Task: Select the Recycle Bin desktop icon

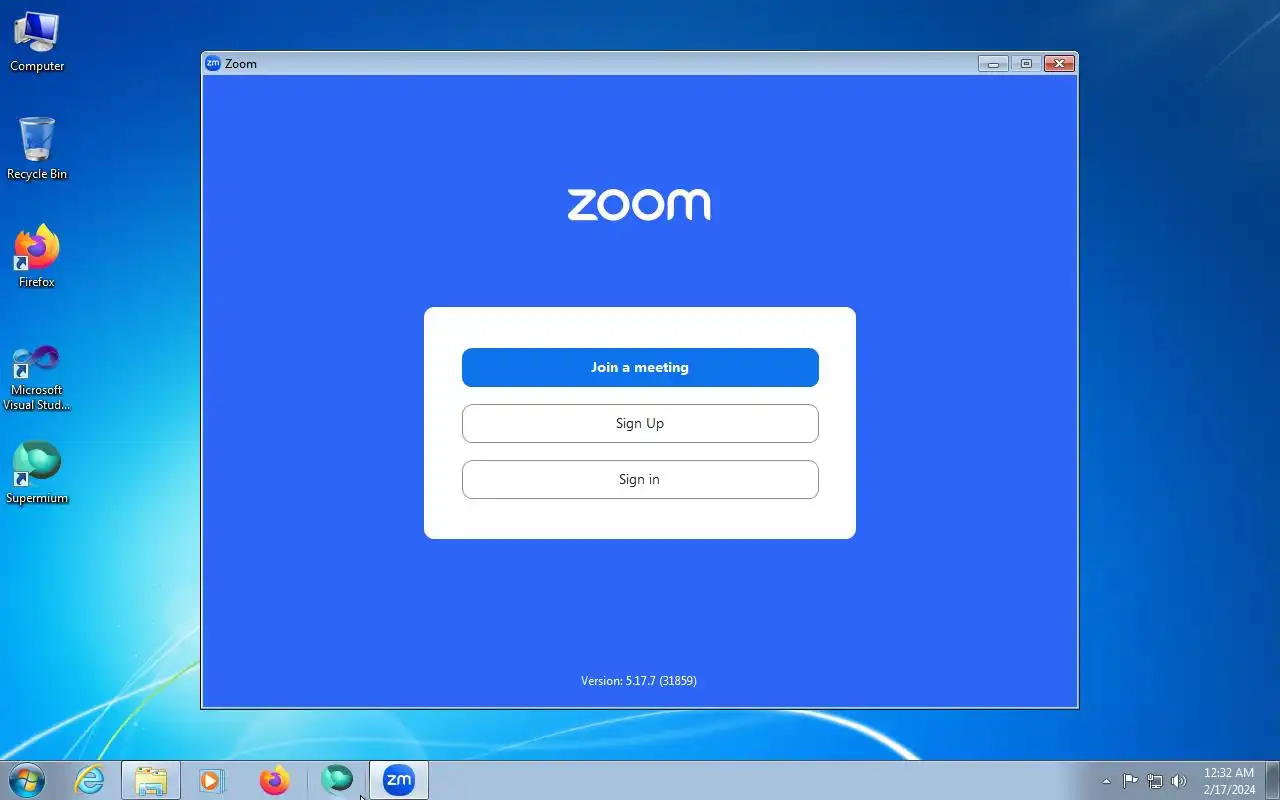Action: pos(37,150)
